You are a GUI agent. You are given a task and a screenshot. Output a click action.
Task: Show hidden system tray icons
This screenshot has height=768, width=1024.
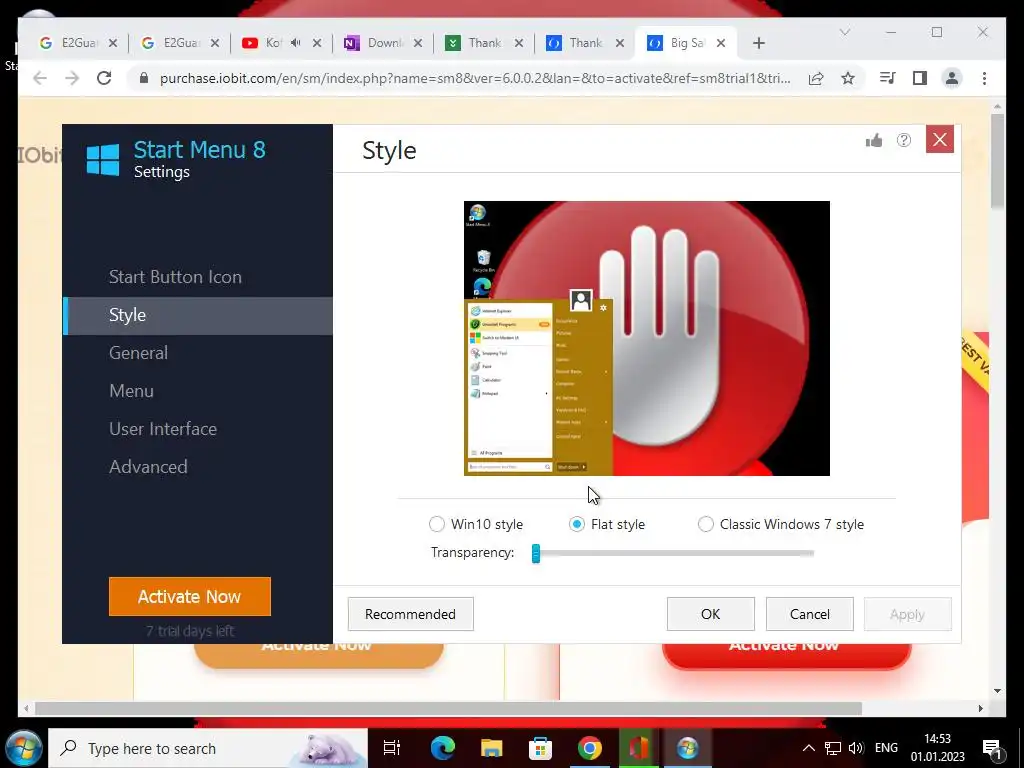[808, 748]
